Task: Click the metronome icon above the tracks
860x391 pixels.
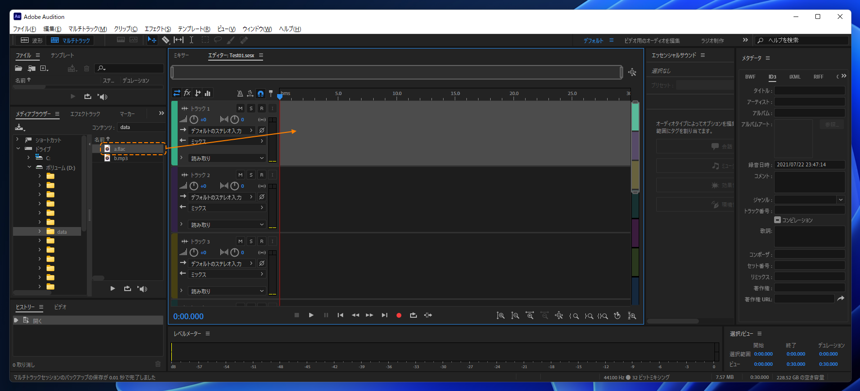Action: [240, 93]
